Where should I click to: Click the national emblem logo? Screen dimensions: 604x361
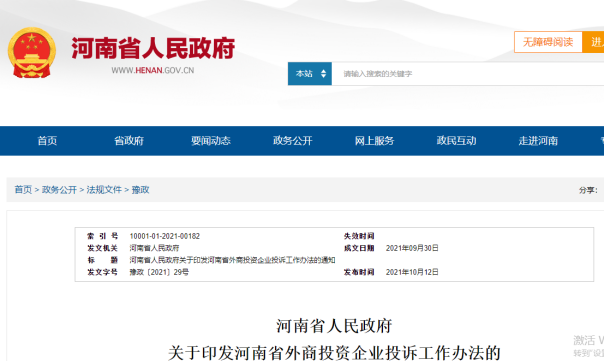32,52
